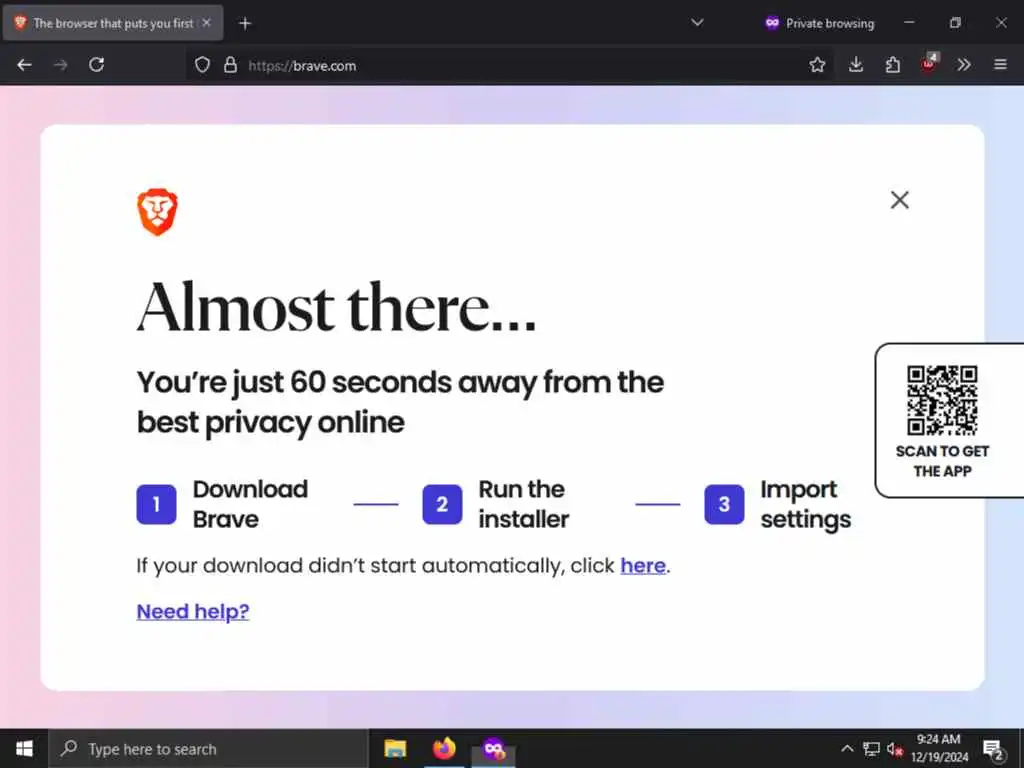Image resolution: width=1024 pixels, height=768 pixels.
Task: Expand more tools overflow chevron
Action: click(964, 65)
